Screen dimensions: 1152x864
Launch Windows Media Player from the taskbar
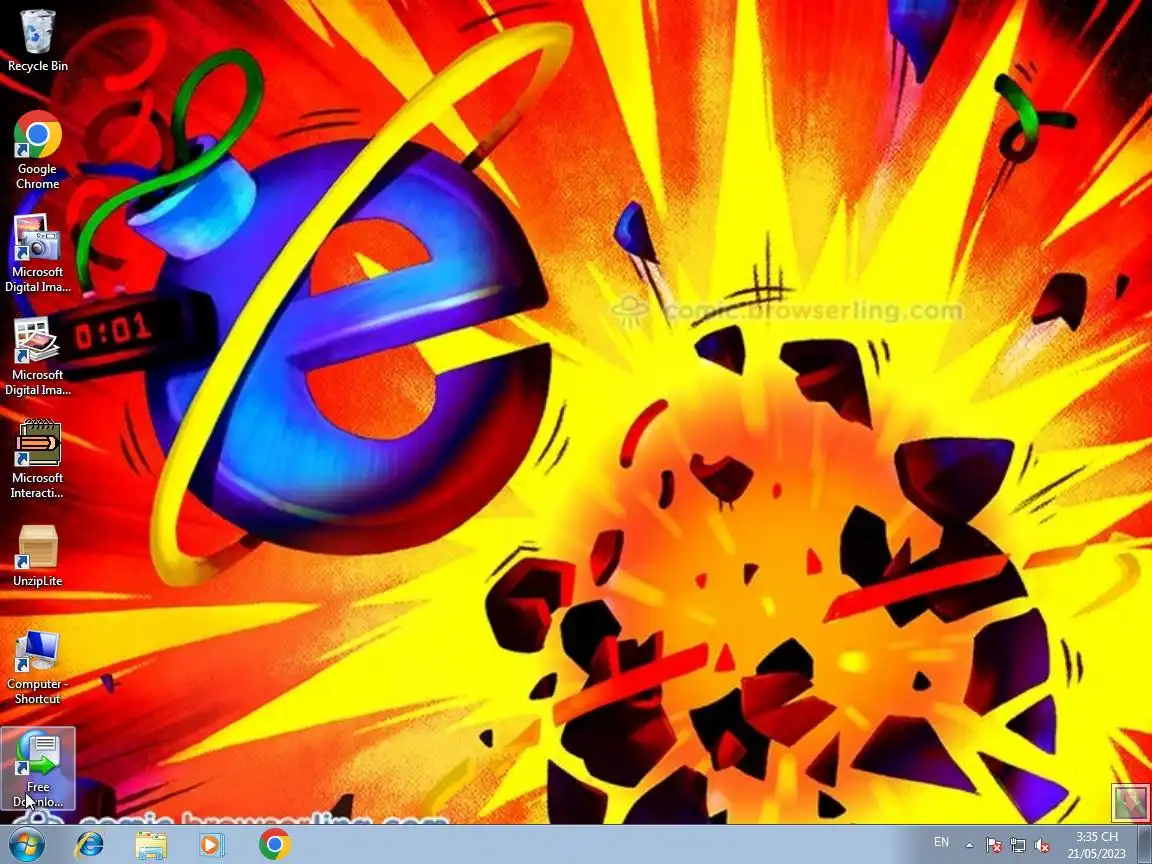click(x=212, y=845)
